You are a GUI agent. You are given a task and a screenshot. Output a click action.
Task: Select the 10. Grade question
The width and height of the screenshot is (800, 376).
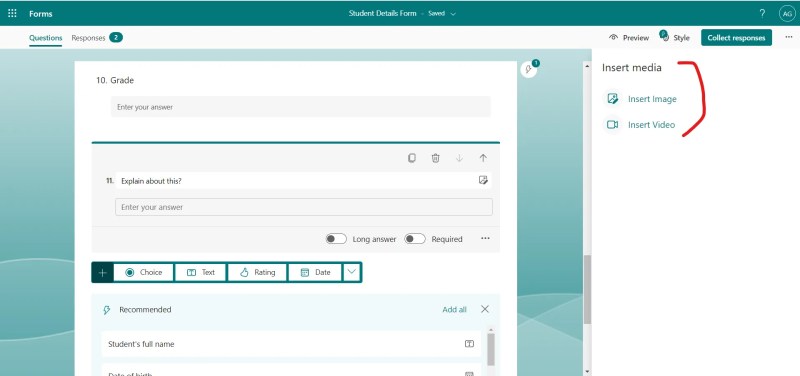[115, 80]
